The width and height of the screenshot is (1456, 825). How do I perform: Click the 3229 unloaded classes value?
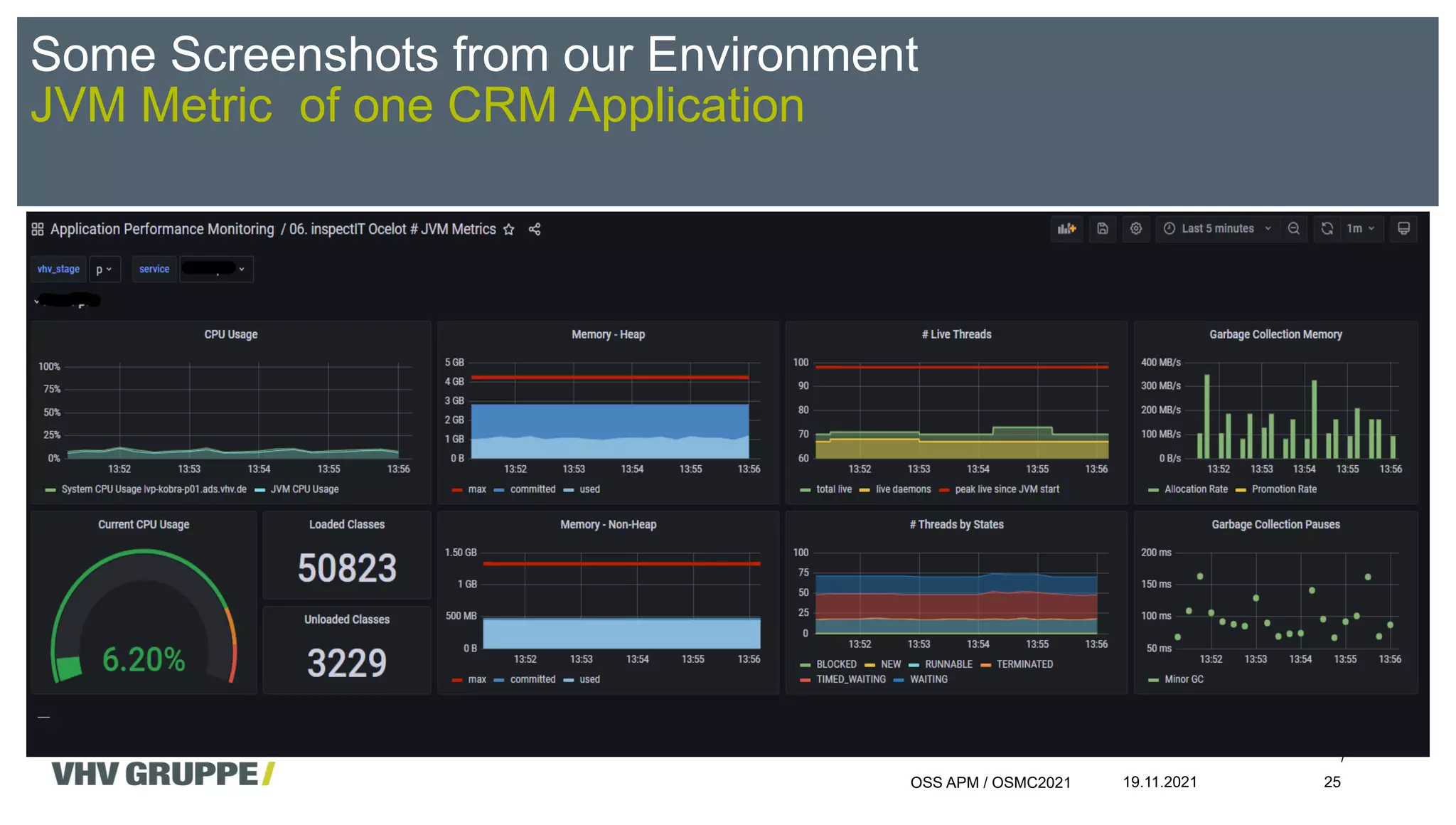(x=347, y=663)
